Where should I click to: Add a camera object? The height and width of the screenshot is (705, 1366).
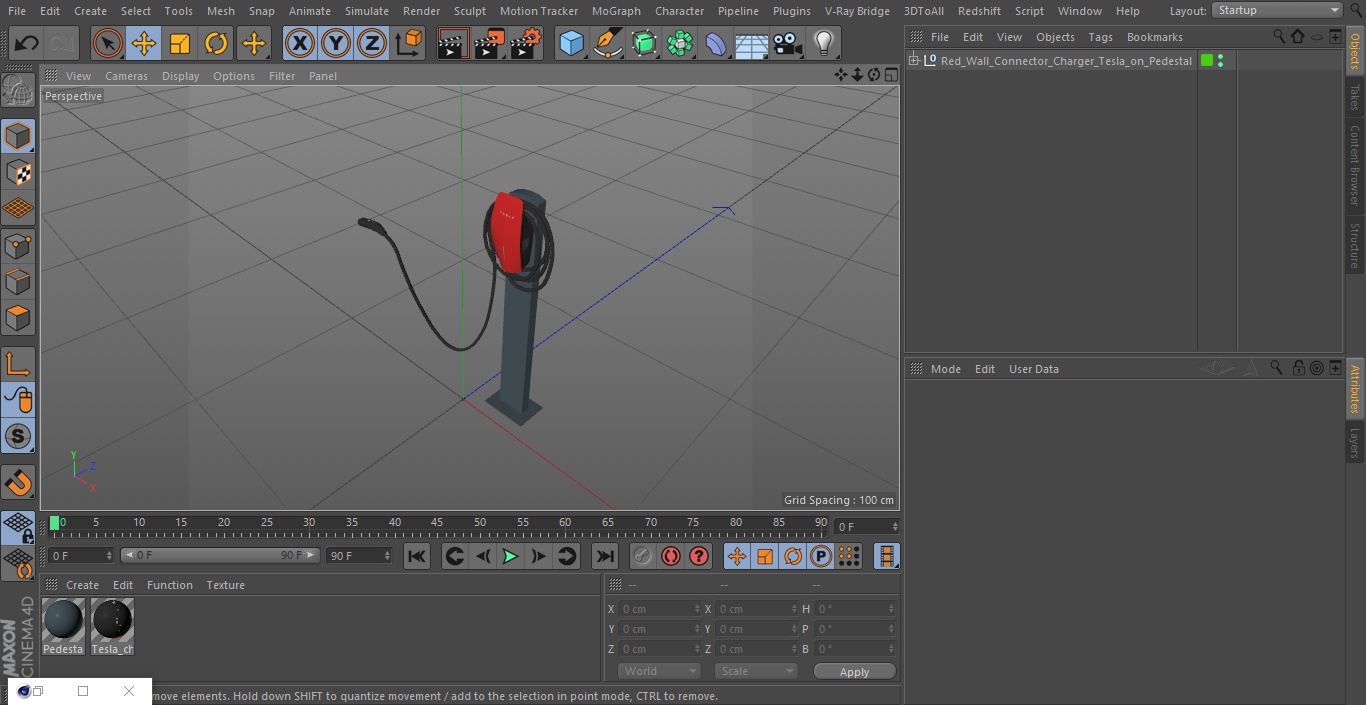click(x=788, y=43)
